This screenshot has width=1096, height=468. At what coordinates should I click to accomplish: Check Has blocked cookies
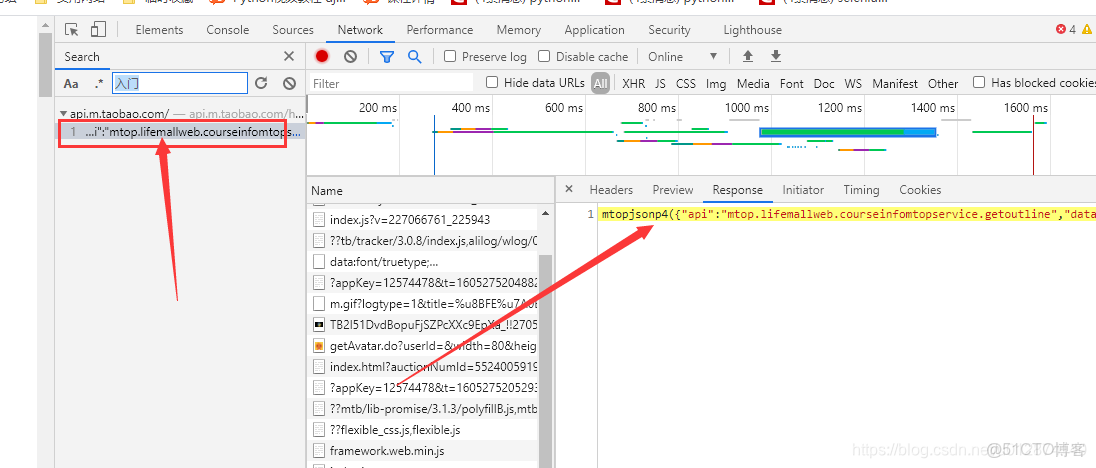(x=979, y=82)
